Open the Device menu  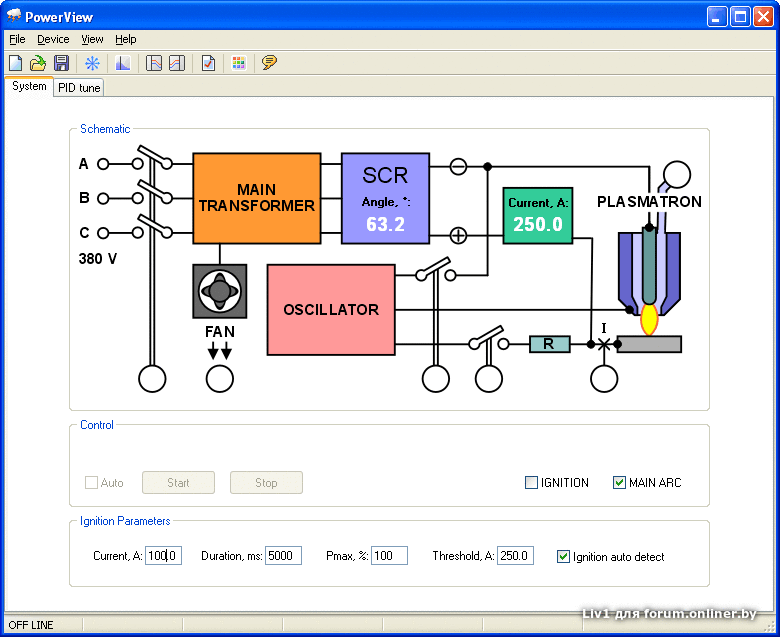tap(53, 39)
